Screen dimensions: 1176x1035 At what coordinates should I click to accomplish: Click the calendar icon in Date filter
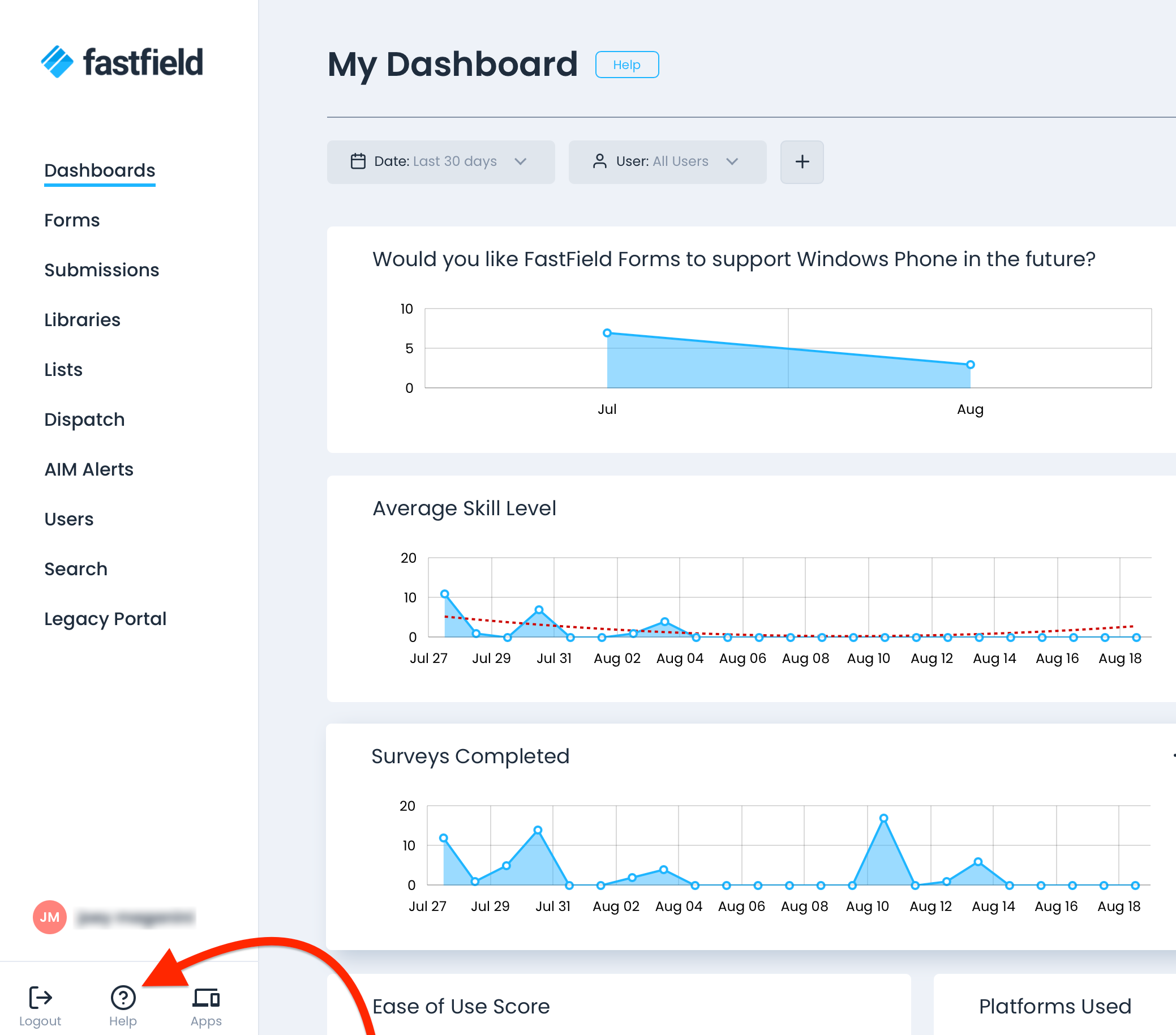tap(358, 161)
